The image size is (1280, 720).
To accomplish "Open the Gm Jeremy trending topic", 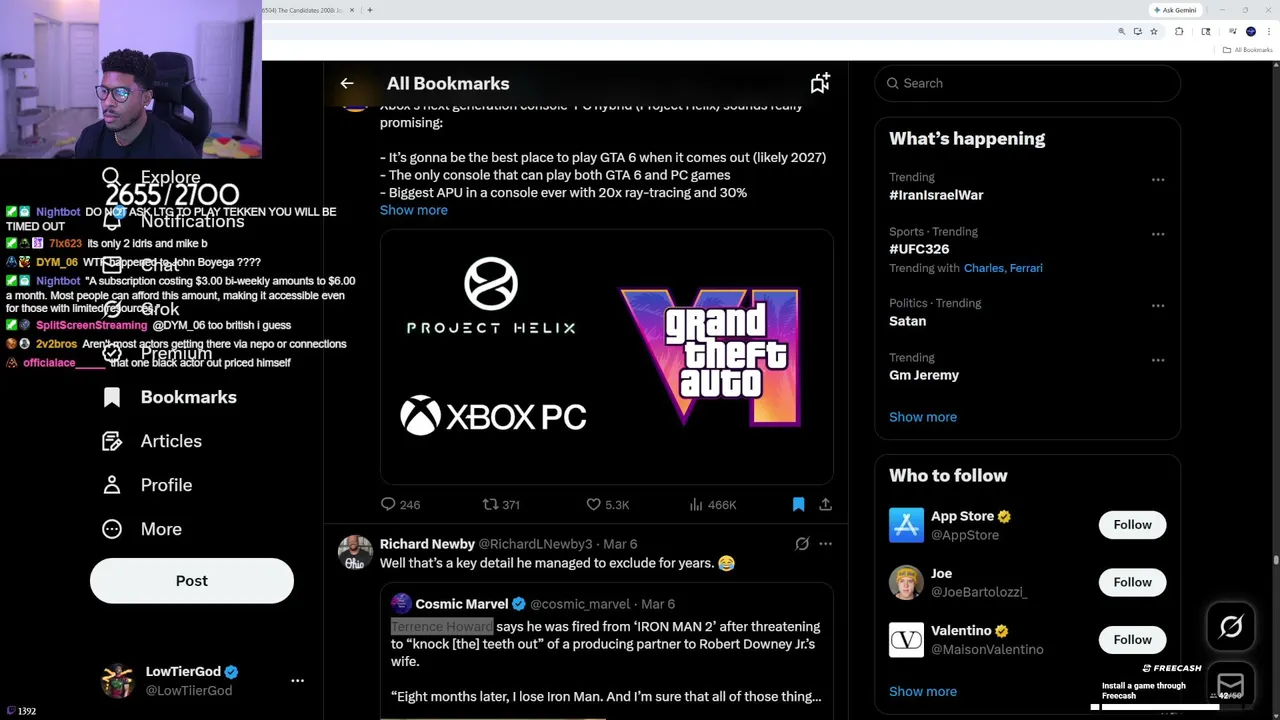I will click(924, 375).
